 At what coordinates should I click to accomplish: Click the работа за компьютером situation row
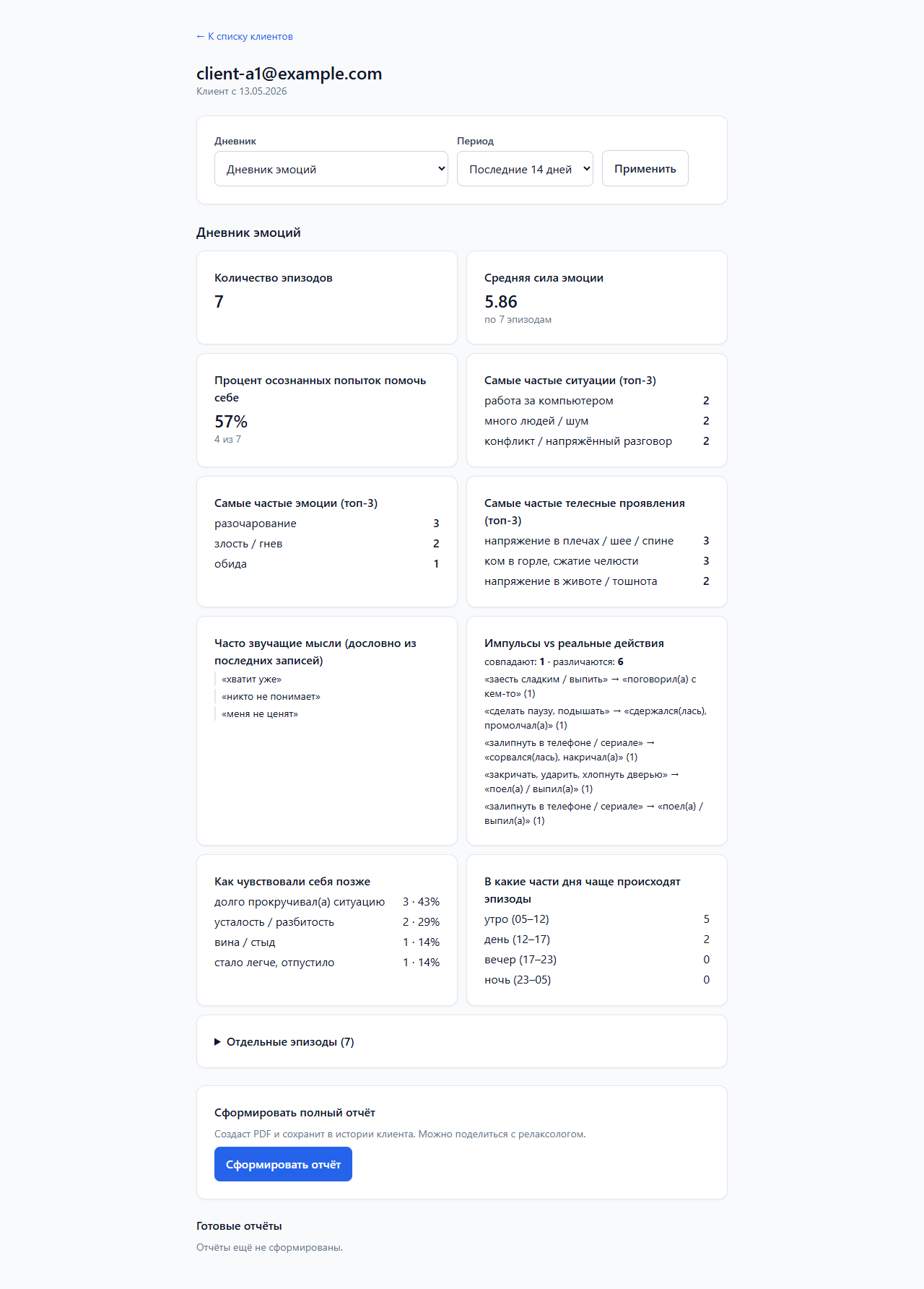597,401
